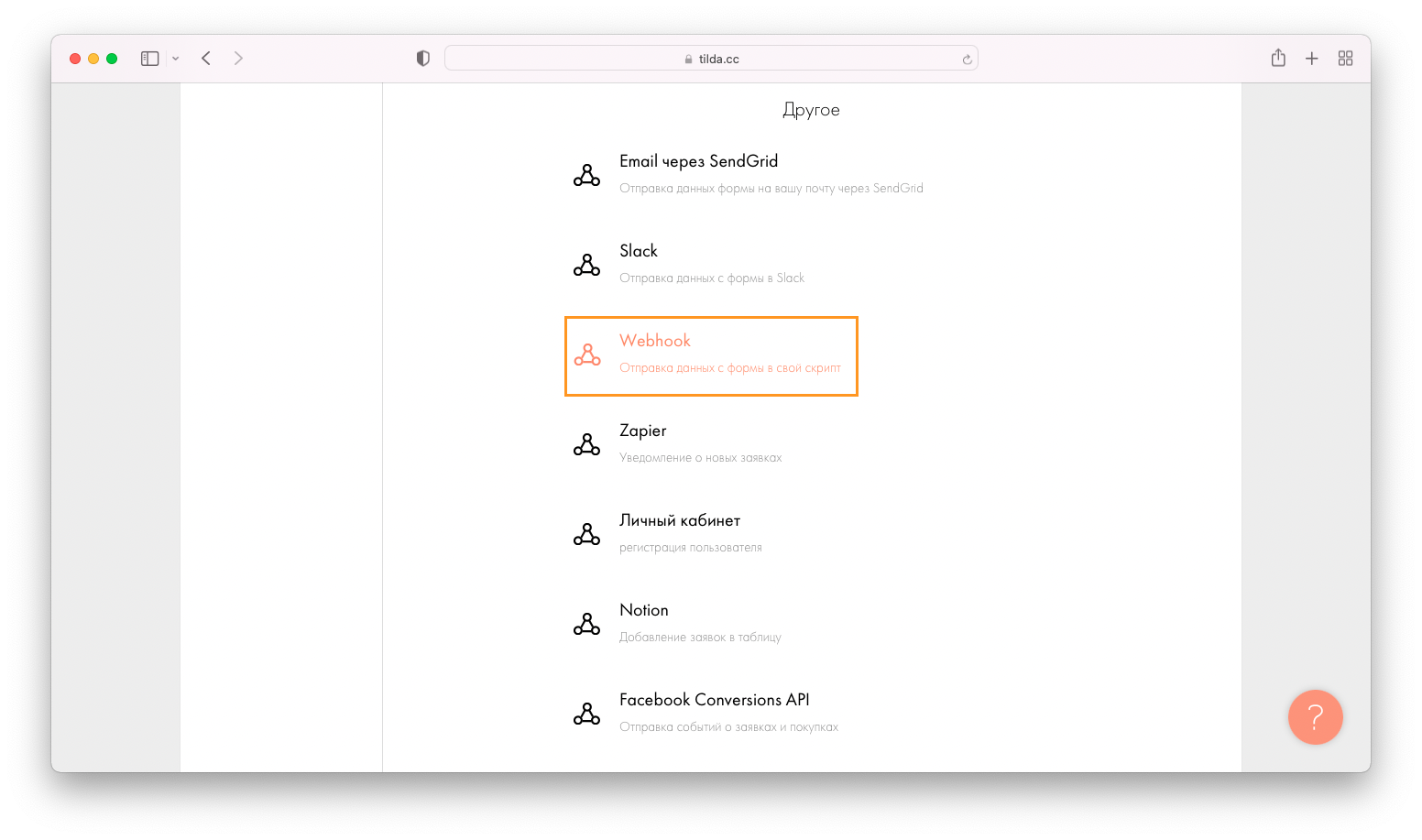This screenshot has width=1422, height=840.
Task: Go back with the browser back arrow
Action: [x=206, y=59]
